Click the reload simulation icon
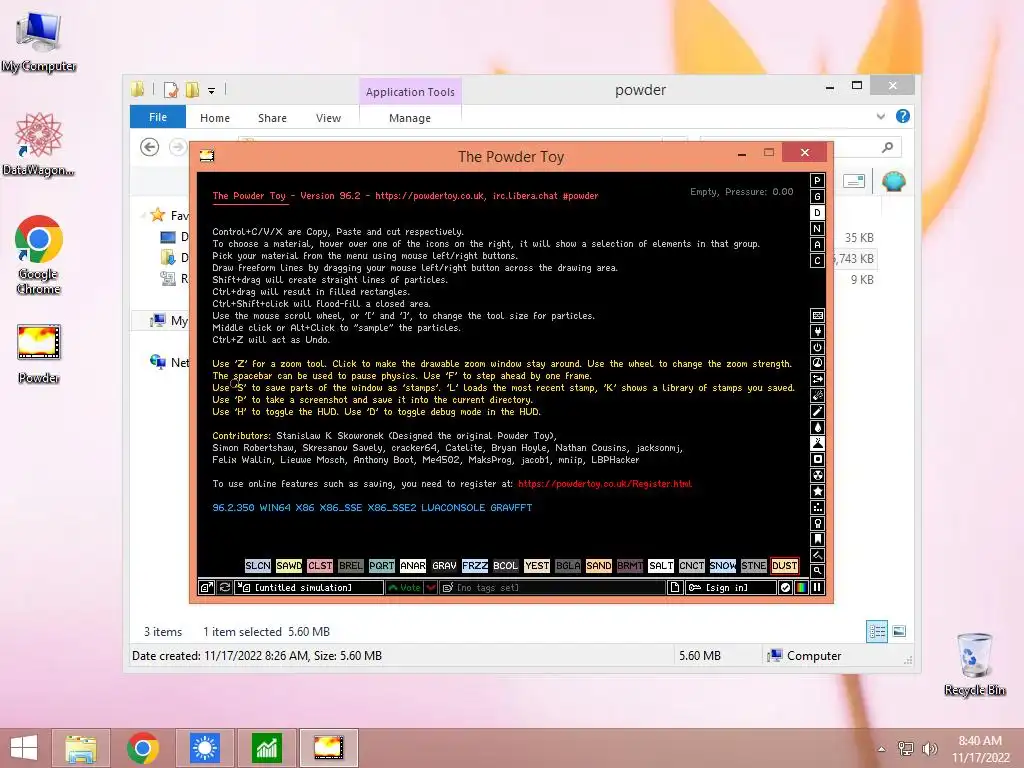1024x768 pixels. (225, 588)
